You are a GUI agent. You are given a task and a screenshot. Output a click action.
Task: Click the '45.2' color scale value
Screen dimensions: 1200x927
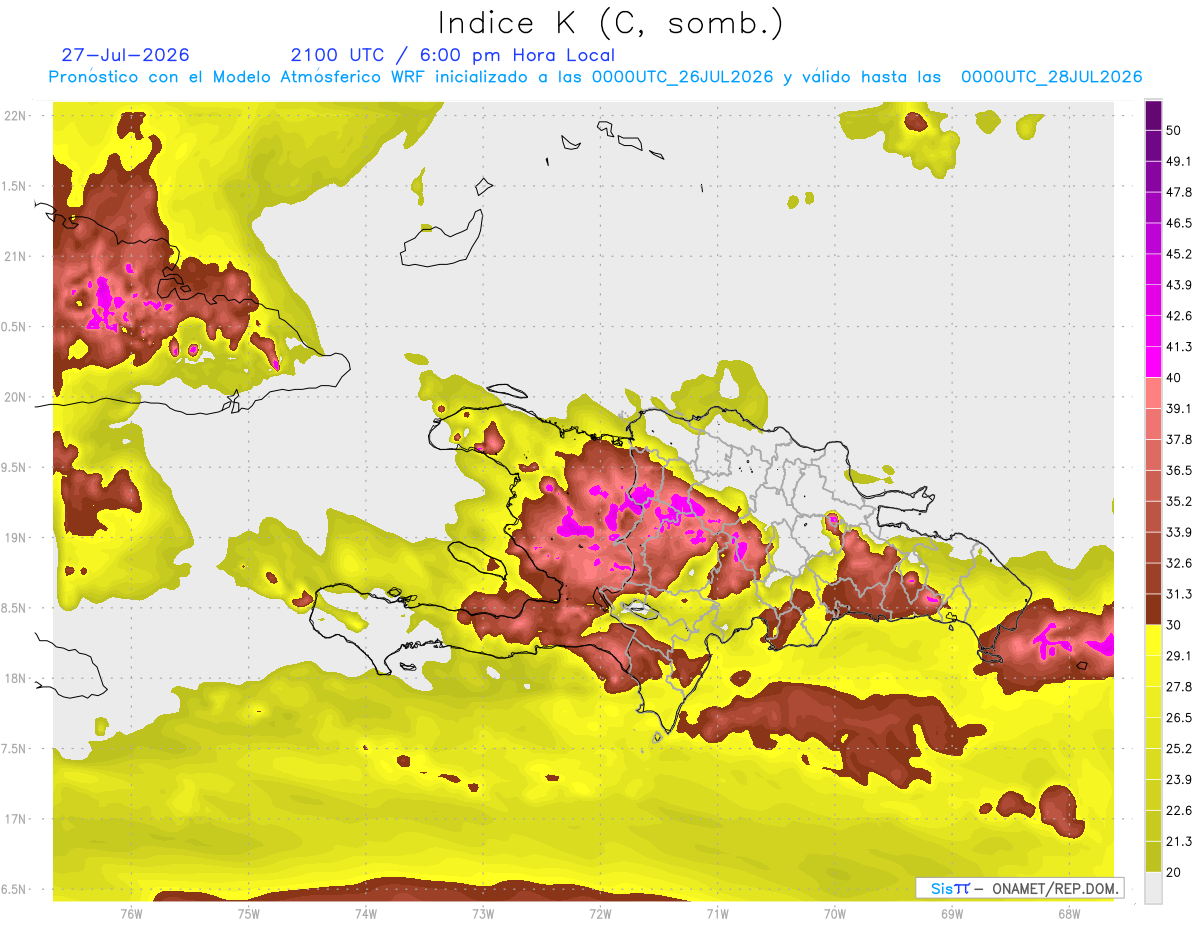(1179, 254)
